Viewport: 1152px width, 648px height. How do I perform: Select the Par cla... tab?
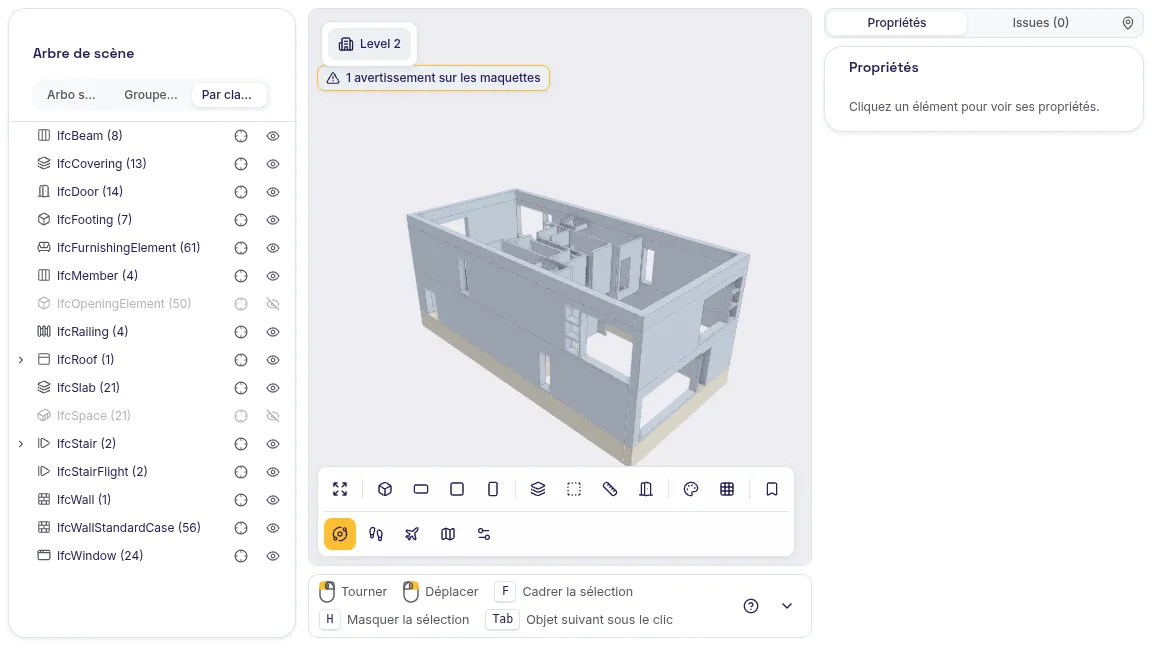tap(227, 95)
